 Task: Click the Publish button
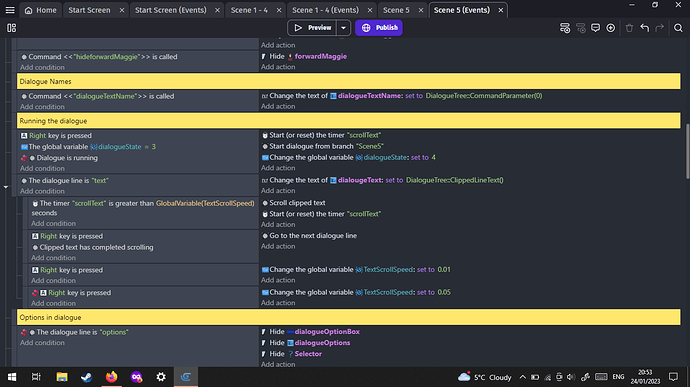379,28
